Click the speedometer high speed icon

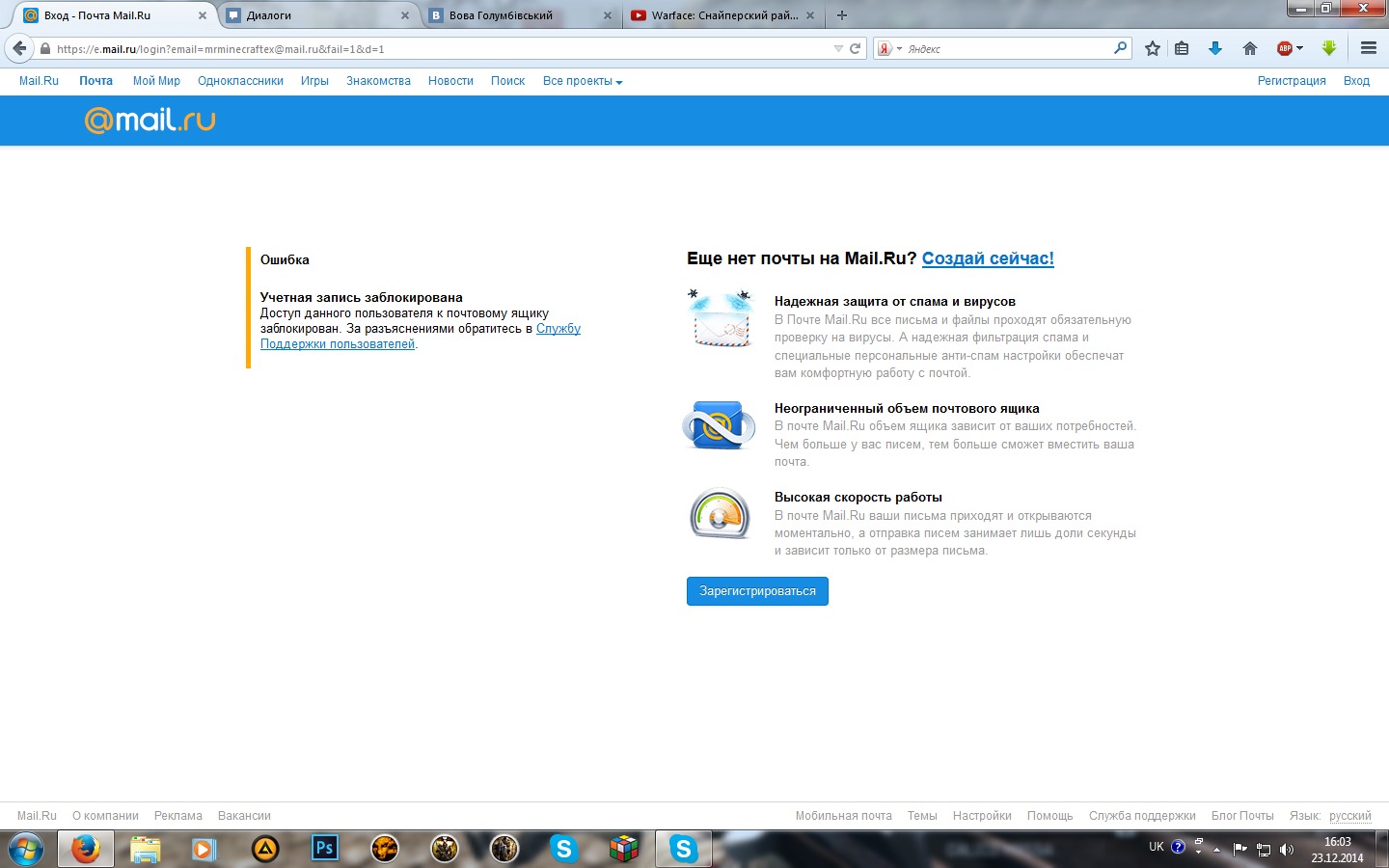click(720, 514)
